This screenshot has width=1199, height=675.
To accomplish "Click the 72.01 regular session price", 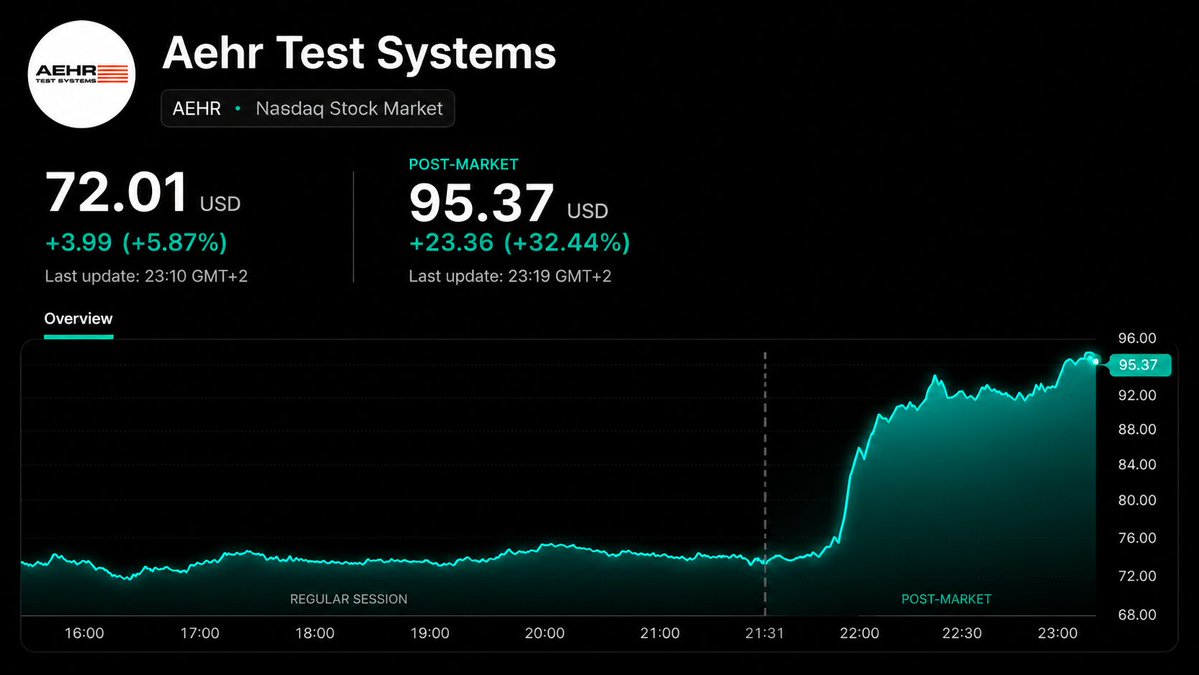I will (116, 192).
